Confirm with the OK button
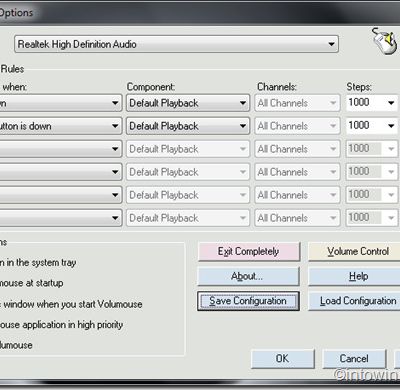 283,359
